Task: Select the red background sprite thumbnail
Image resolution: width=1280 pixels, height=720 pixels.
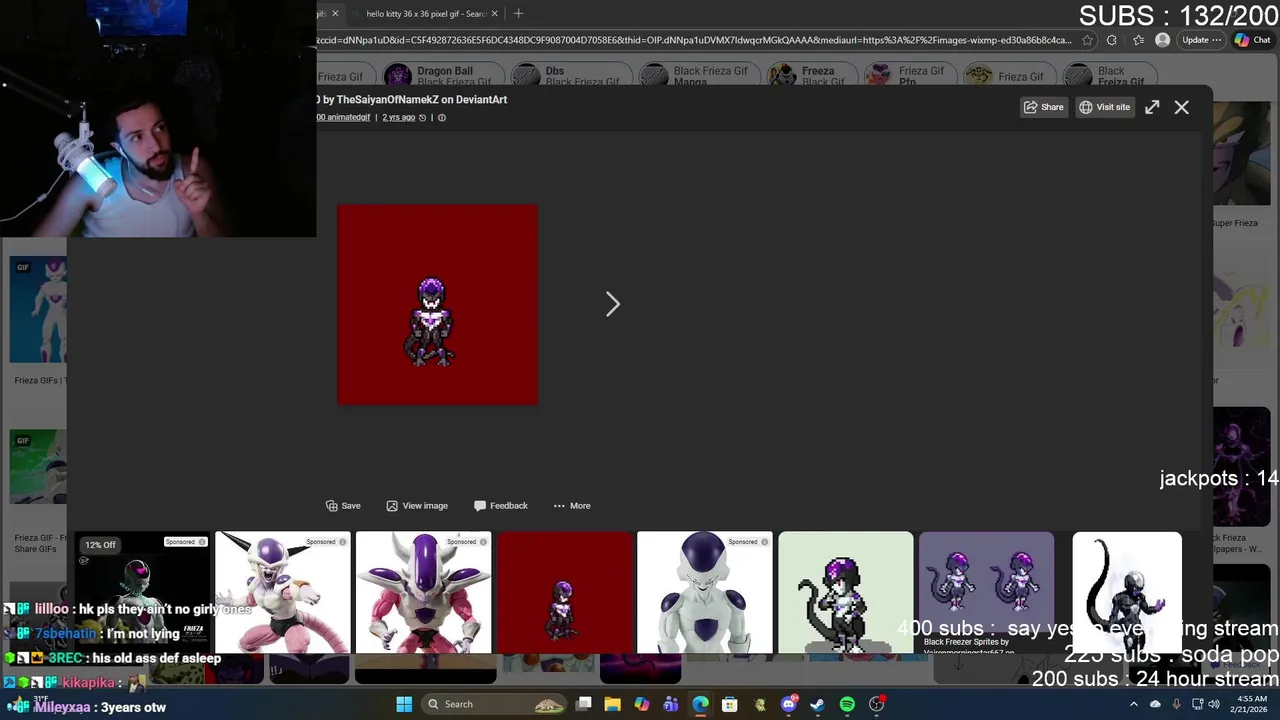Action: (565, 592)
